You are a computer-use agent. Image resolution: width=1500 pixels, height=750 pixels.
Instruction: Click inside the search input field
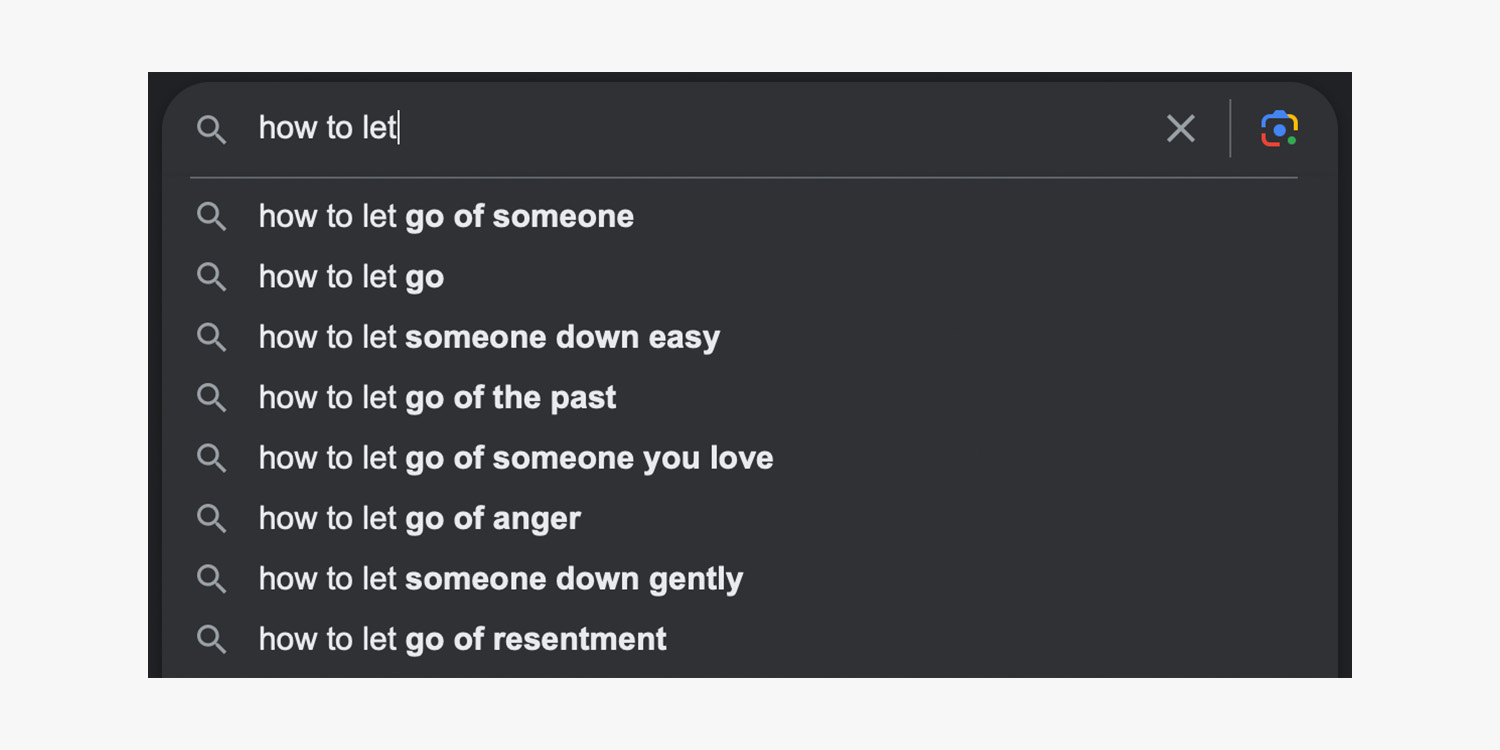[700, 129]
